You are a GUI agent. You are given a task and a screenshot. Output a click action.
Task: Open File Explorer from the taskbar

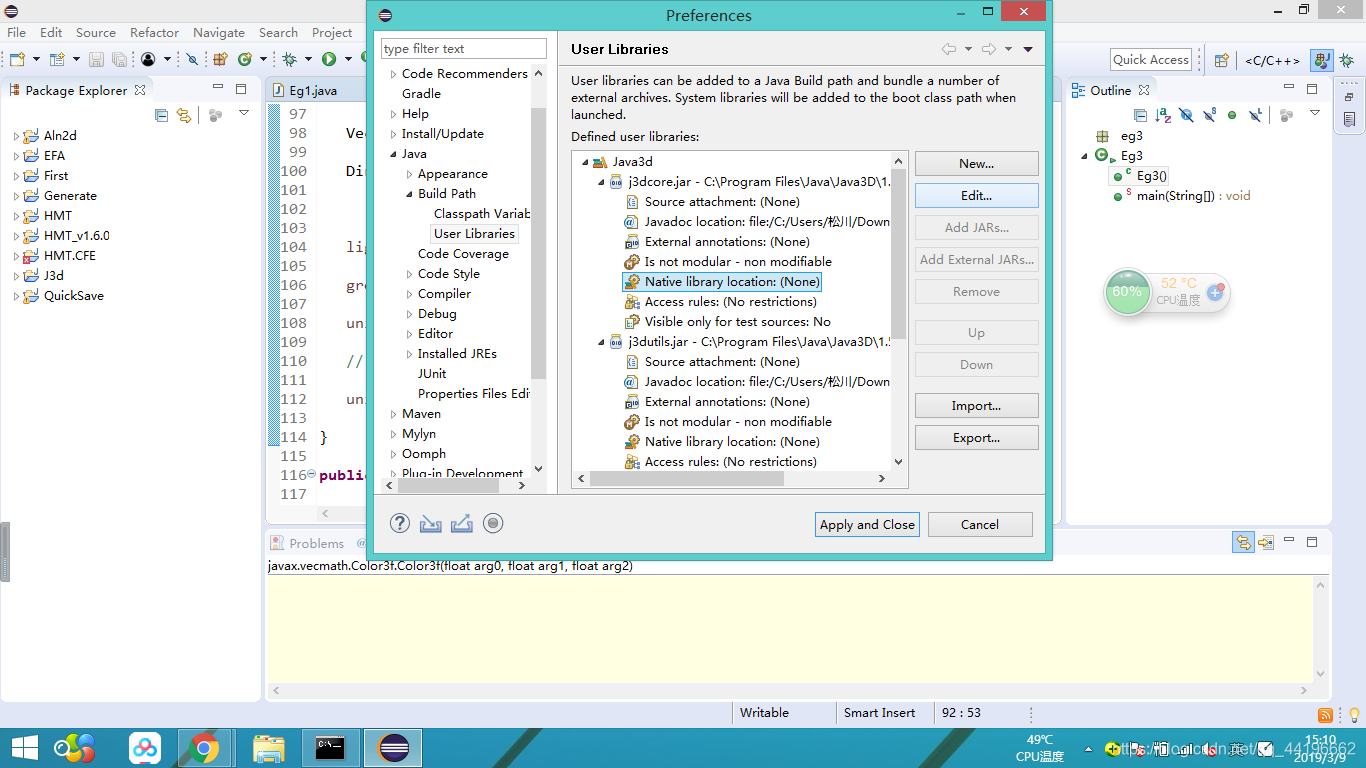click(268, 748)
